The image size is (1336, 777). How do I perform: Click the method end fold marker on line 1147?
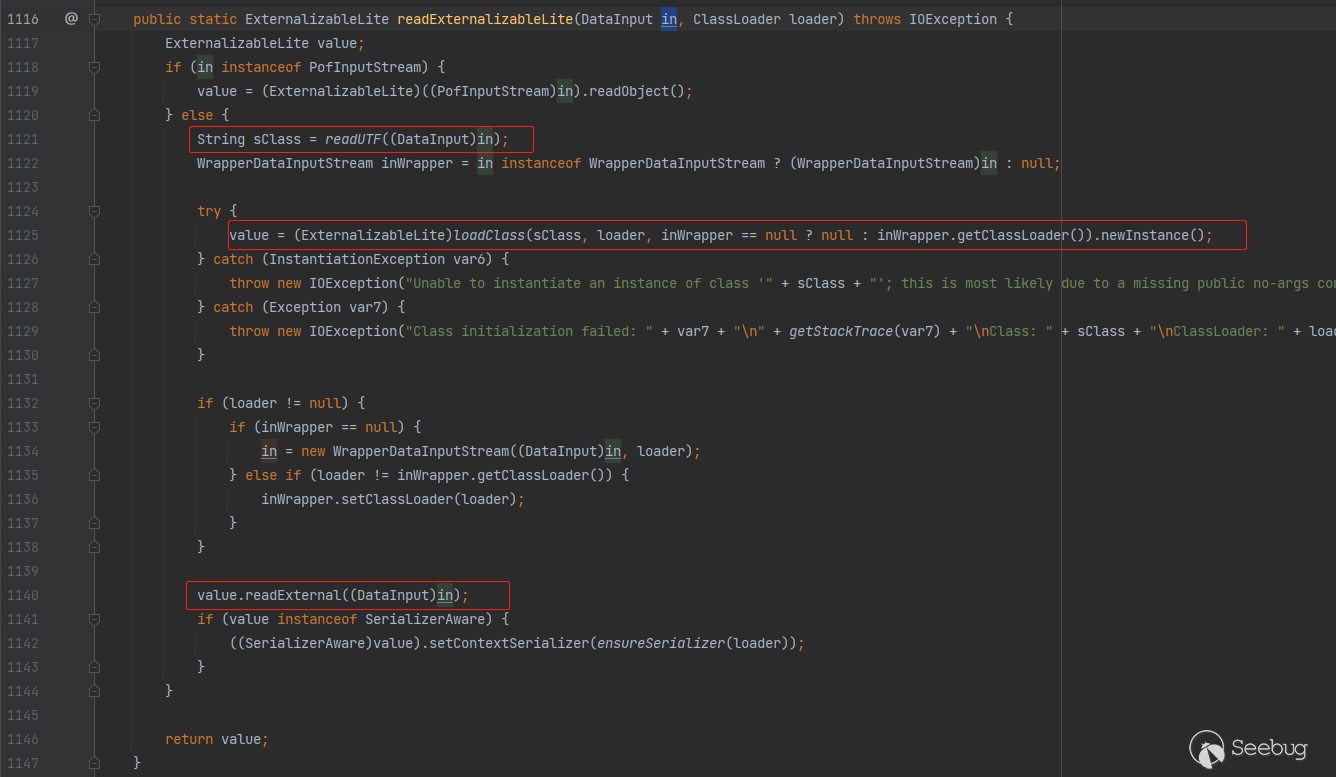pyautogui.click(x=94, y=763)
